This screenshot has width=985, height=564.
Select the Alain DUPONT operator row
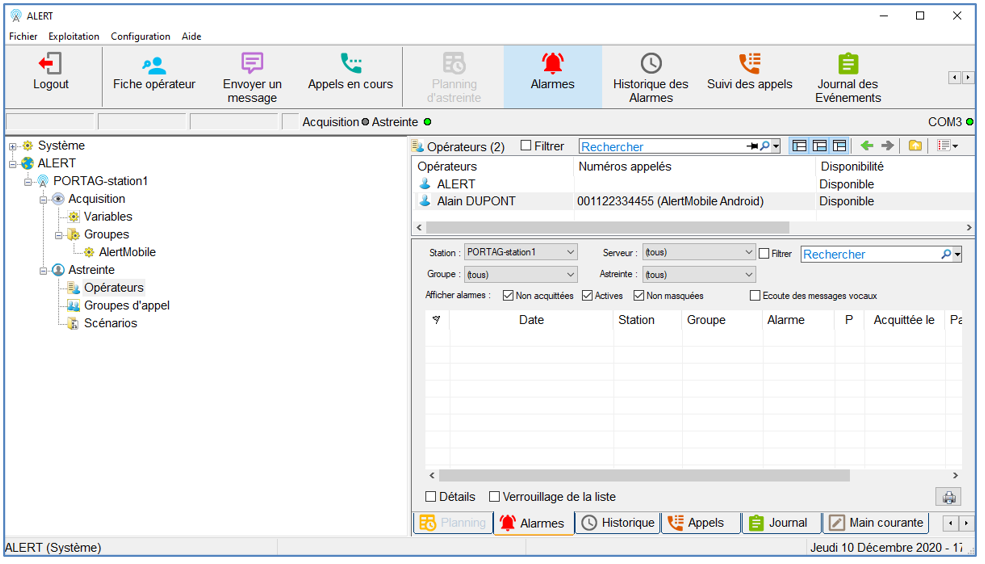click(476, 201)
